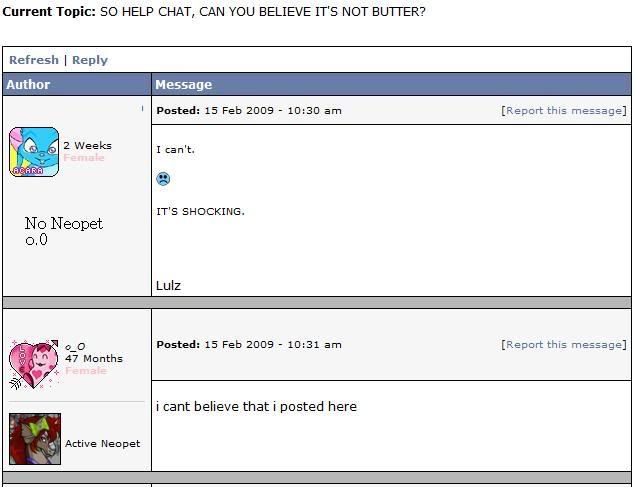This screenshot has height=487, width=634.
Task: Click the 'IT'S SHOCKING.' message text
Action: 201,212
